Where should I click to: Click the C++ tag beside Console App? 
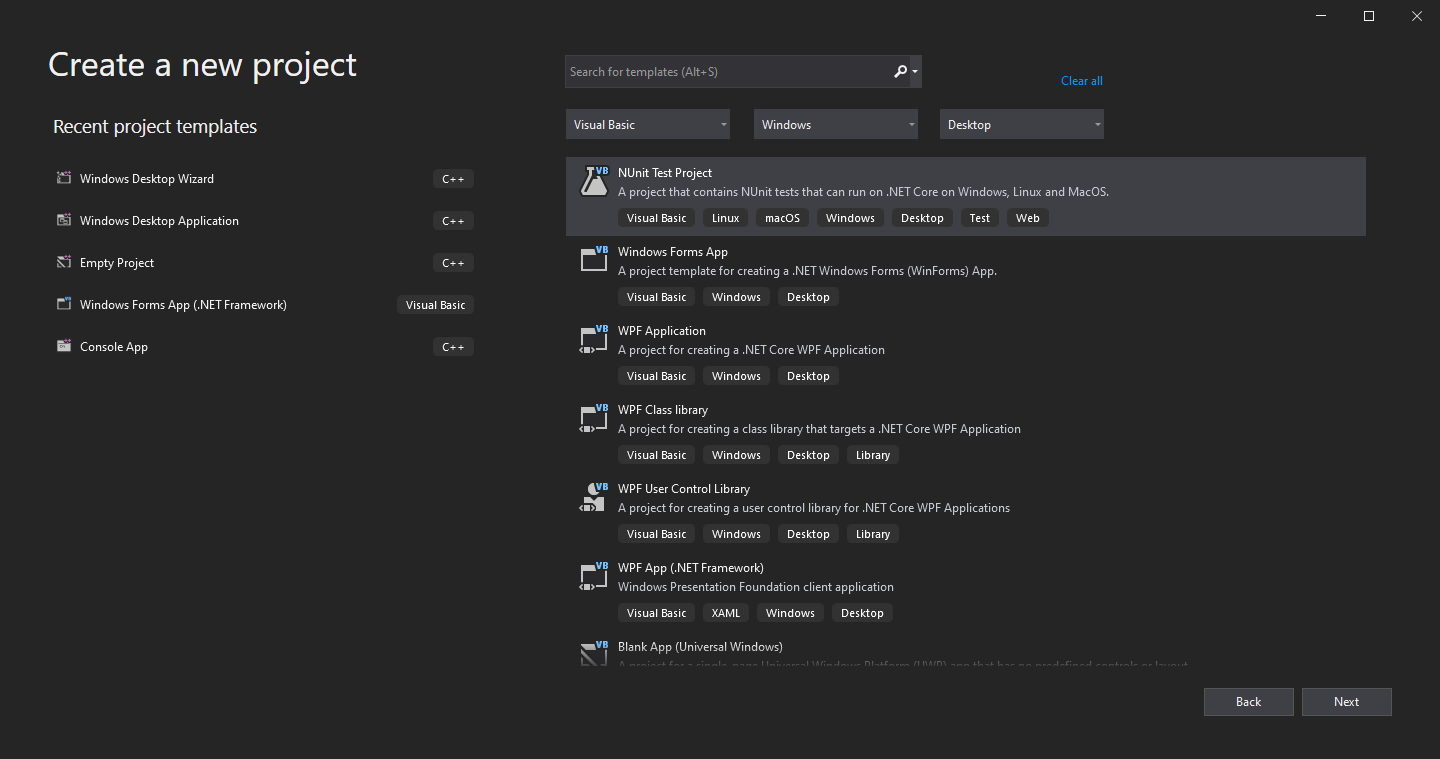tap(454, 347)
